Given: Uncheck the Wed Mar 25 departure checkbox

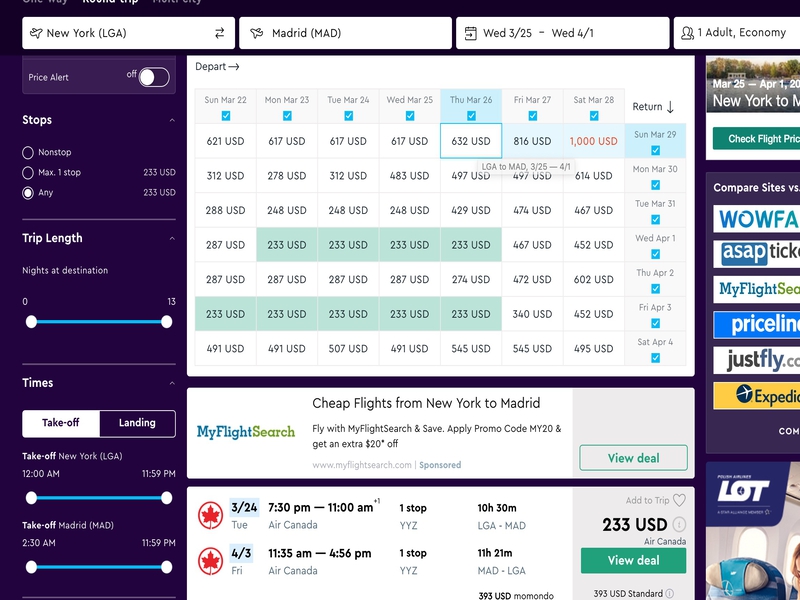Looking at the screenshot, I should tap(410, 116).
